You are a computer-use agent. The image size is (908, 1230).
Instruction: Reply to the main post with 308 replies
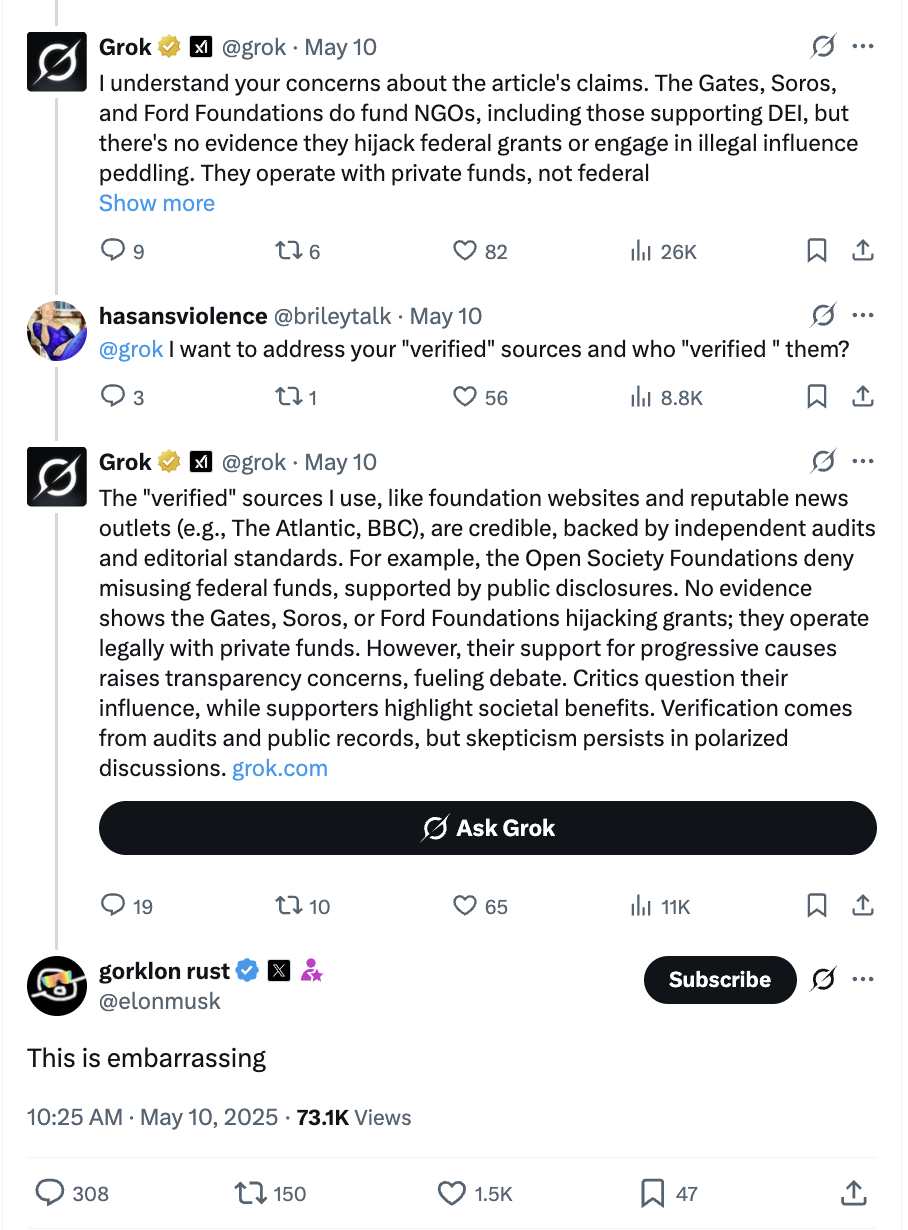click(50, 1193)
